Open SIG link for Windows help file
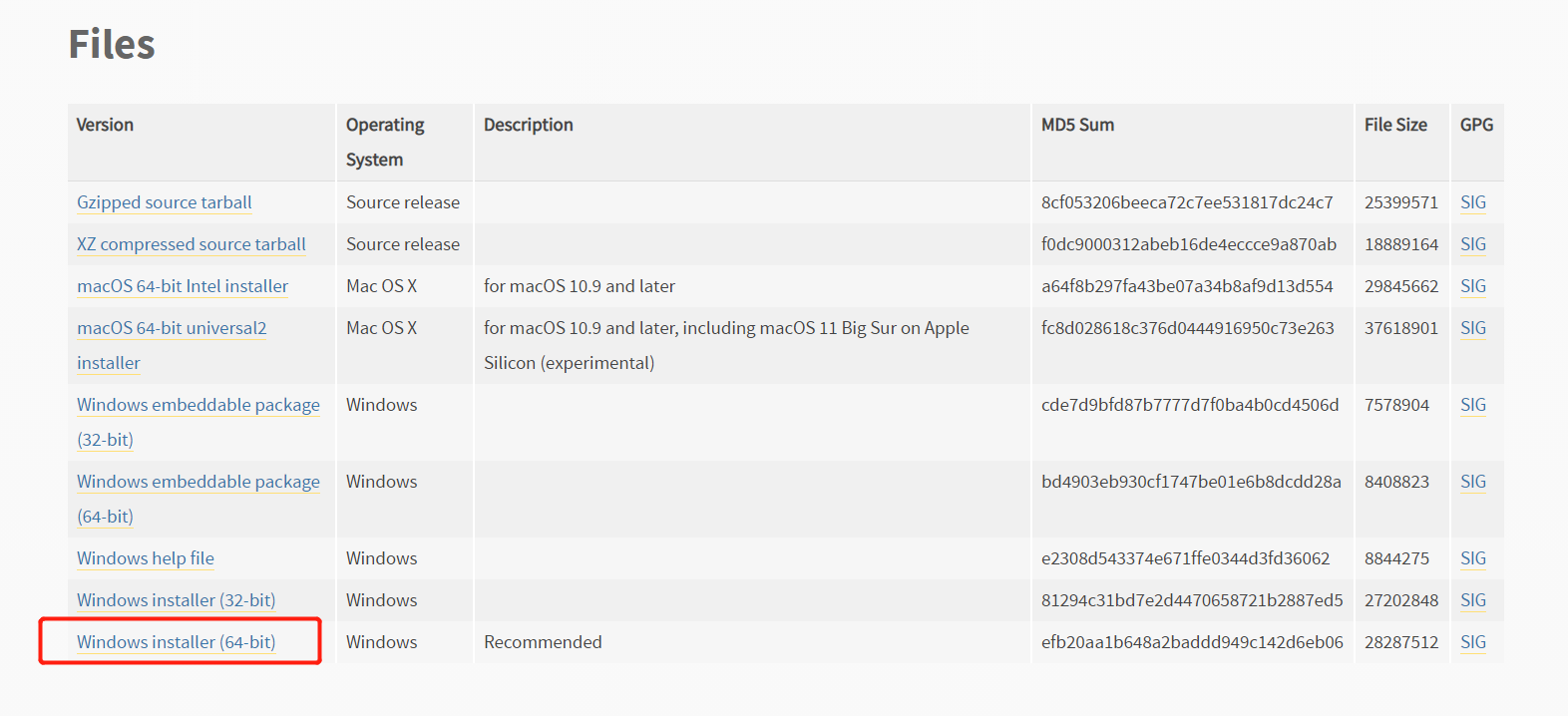 [1473, 558]
